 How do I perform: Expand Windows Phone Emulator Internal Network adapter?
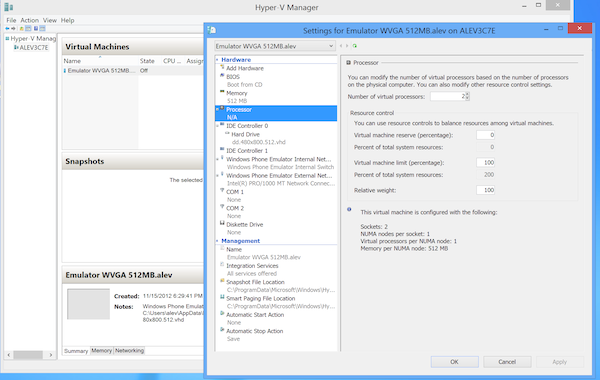(217, 159)
